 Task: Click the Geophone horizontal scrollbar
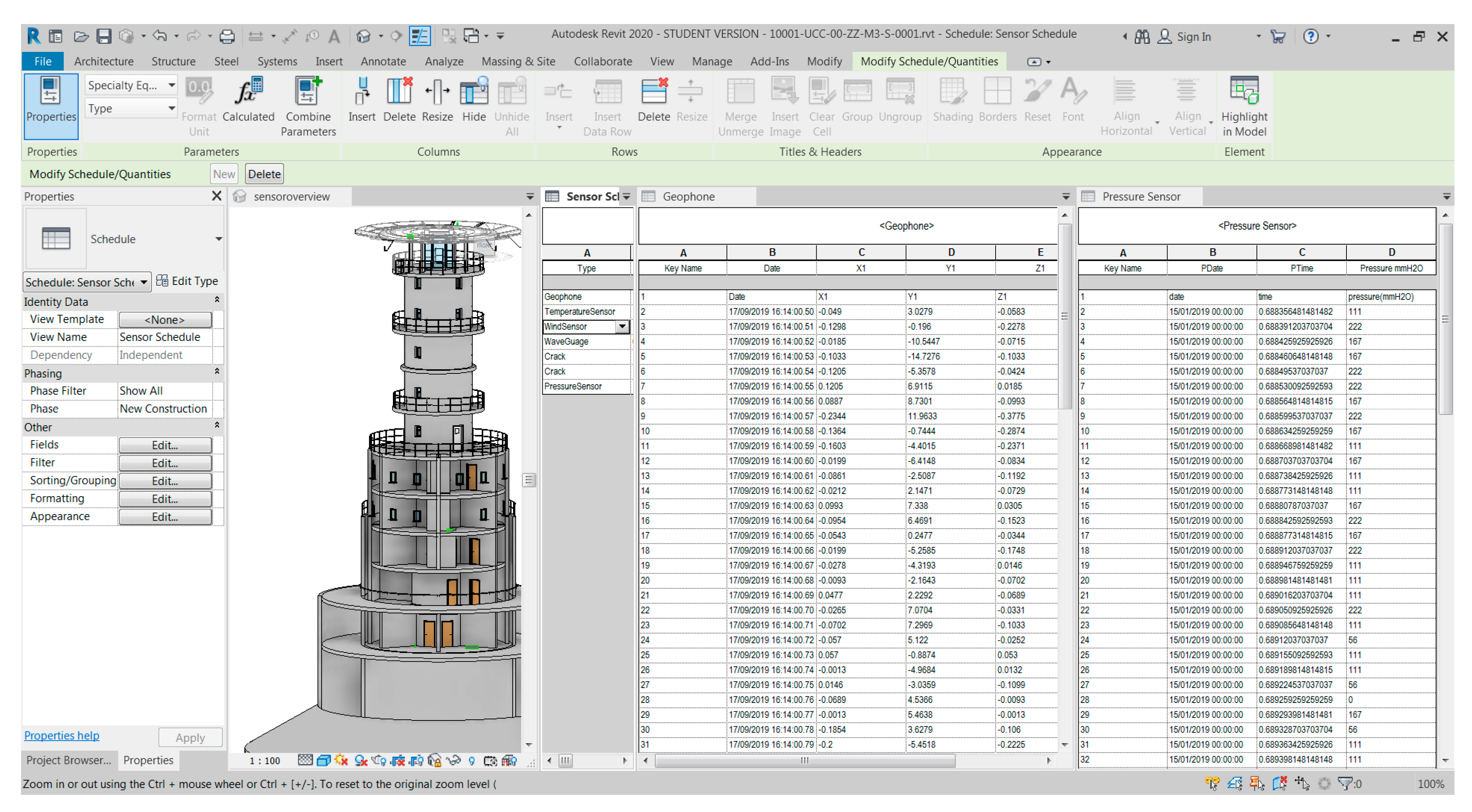804,761
